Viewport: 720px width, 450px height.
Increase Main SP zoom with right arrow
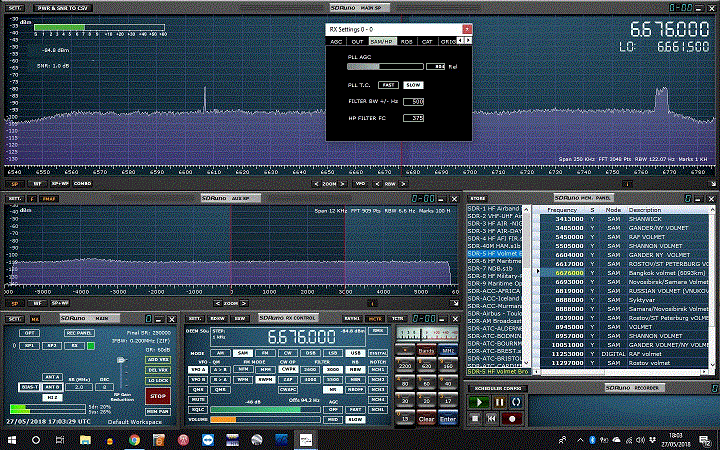(342, 184)
